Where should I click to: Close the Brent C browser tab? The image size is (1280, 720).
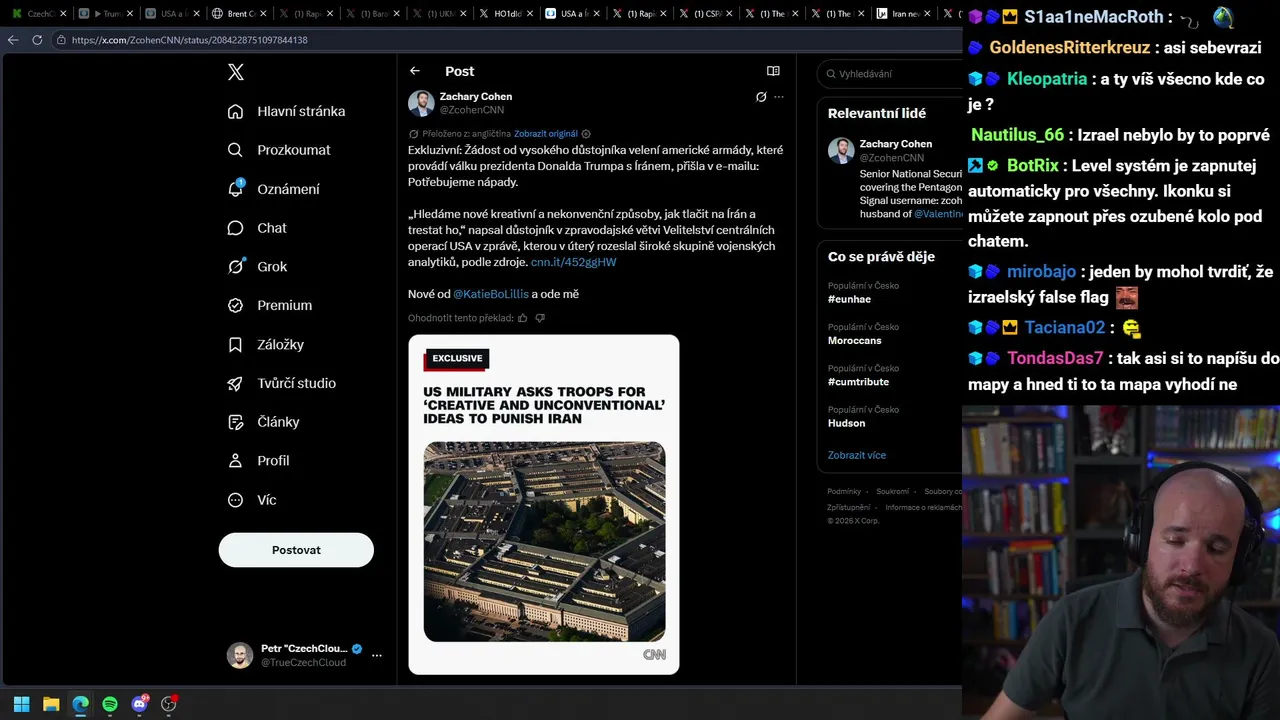[x=263, y=14]
